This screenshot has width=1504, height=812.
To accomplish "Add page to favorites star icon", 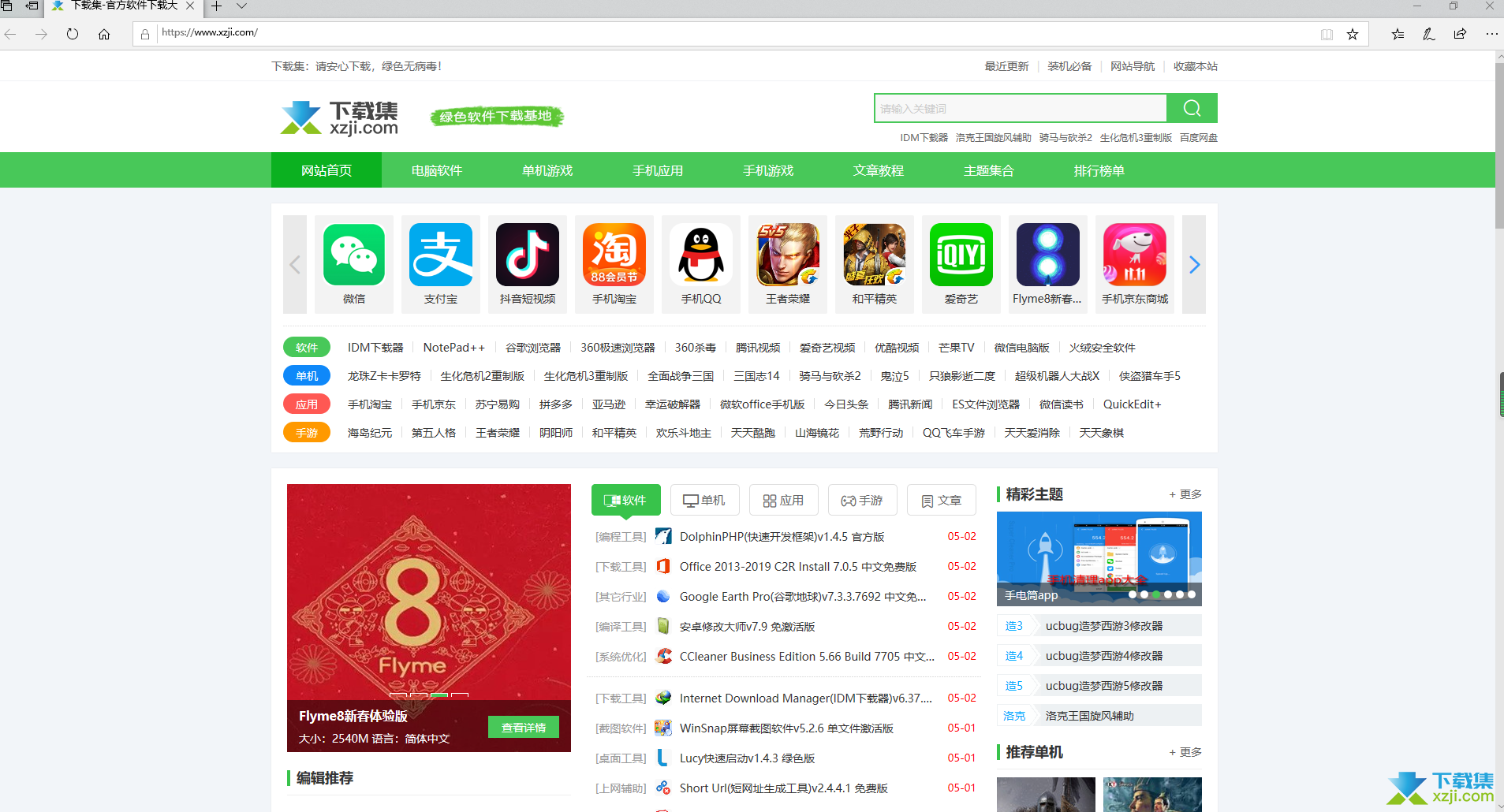I will coord(1353,34).
